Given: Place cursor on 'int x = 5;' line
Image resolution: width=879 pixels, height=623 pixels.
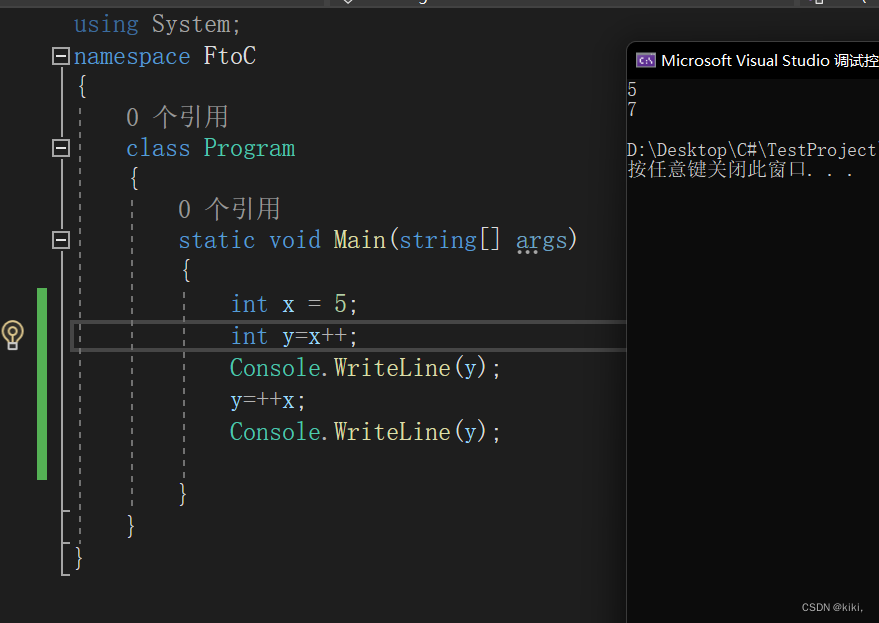Looking at the screenshot, I should point(294,304).
